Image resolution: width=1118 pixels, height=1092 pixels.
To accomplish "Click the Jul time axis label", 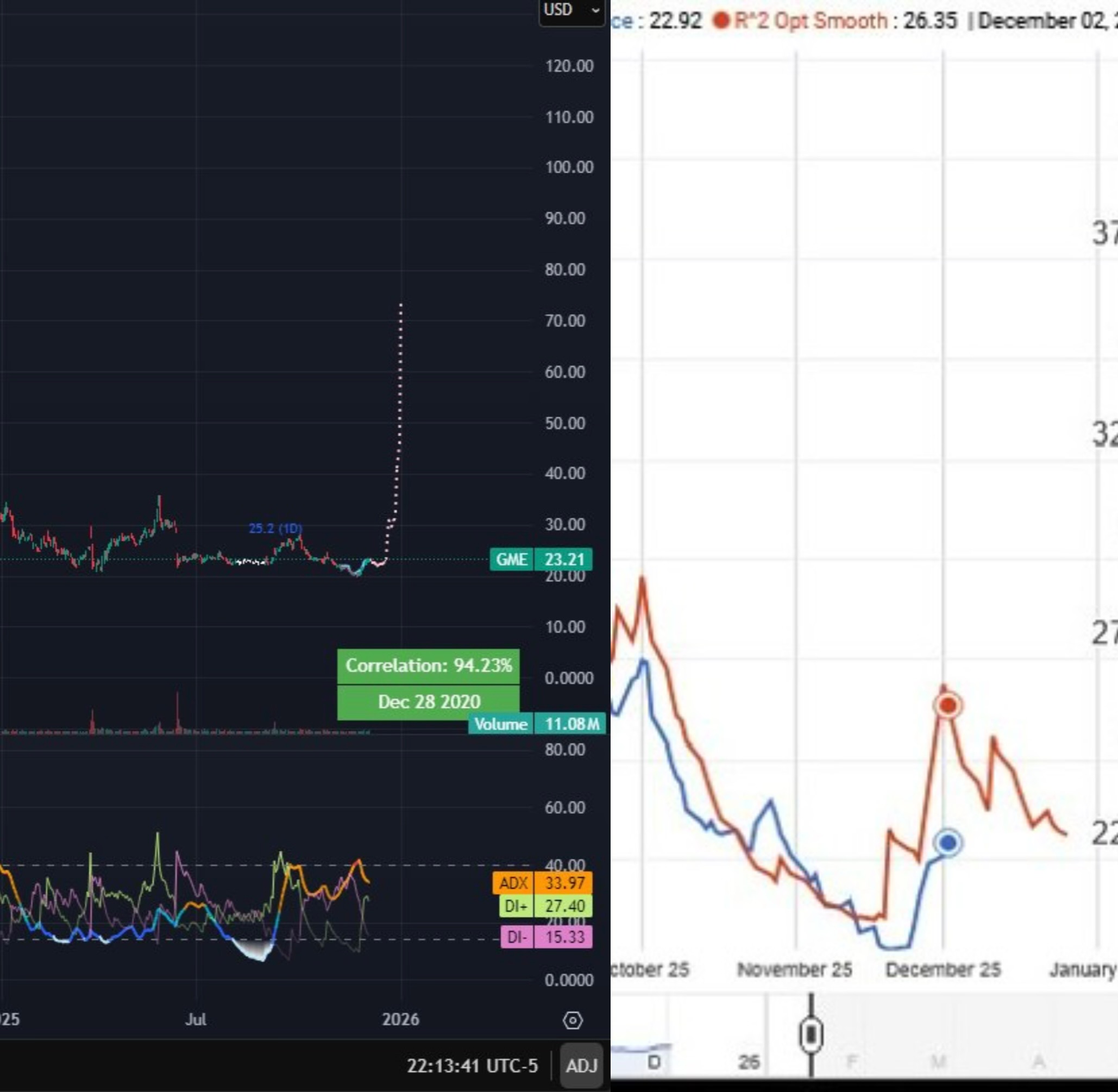I will [x=196, y=1020].
